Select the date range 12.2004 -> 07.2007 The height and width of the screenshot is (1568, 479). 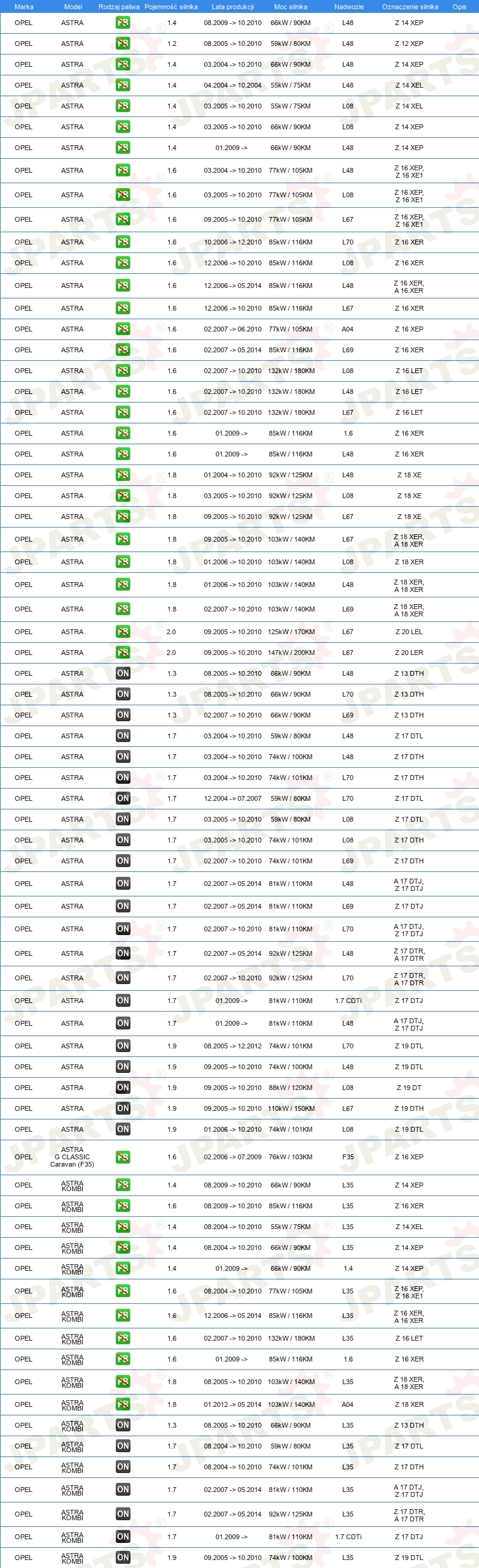point(233,798)
